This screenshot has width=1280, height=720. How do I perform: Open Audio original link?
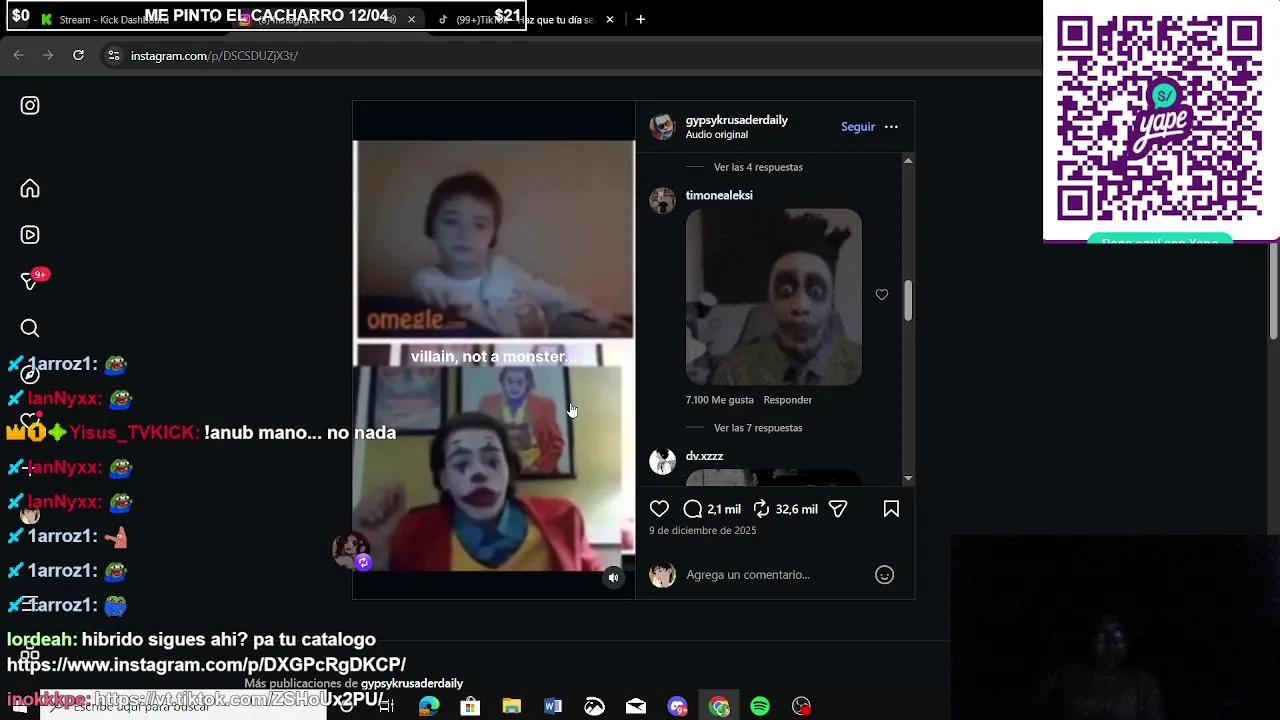716,135
